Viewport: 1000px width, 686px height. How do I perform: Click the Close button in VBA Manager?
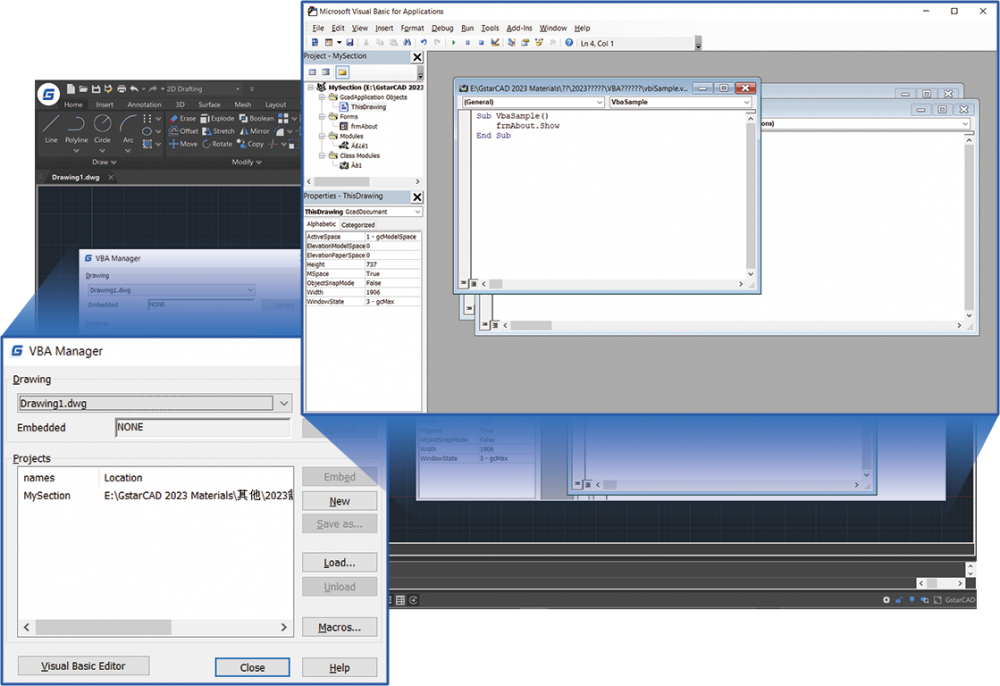tap(253, 667)
